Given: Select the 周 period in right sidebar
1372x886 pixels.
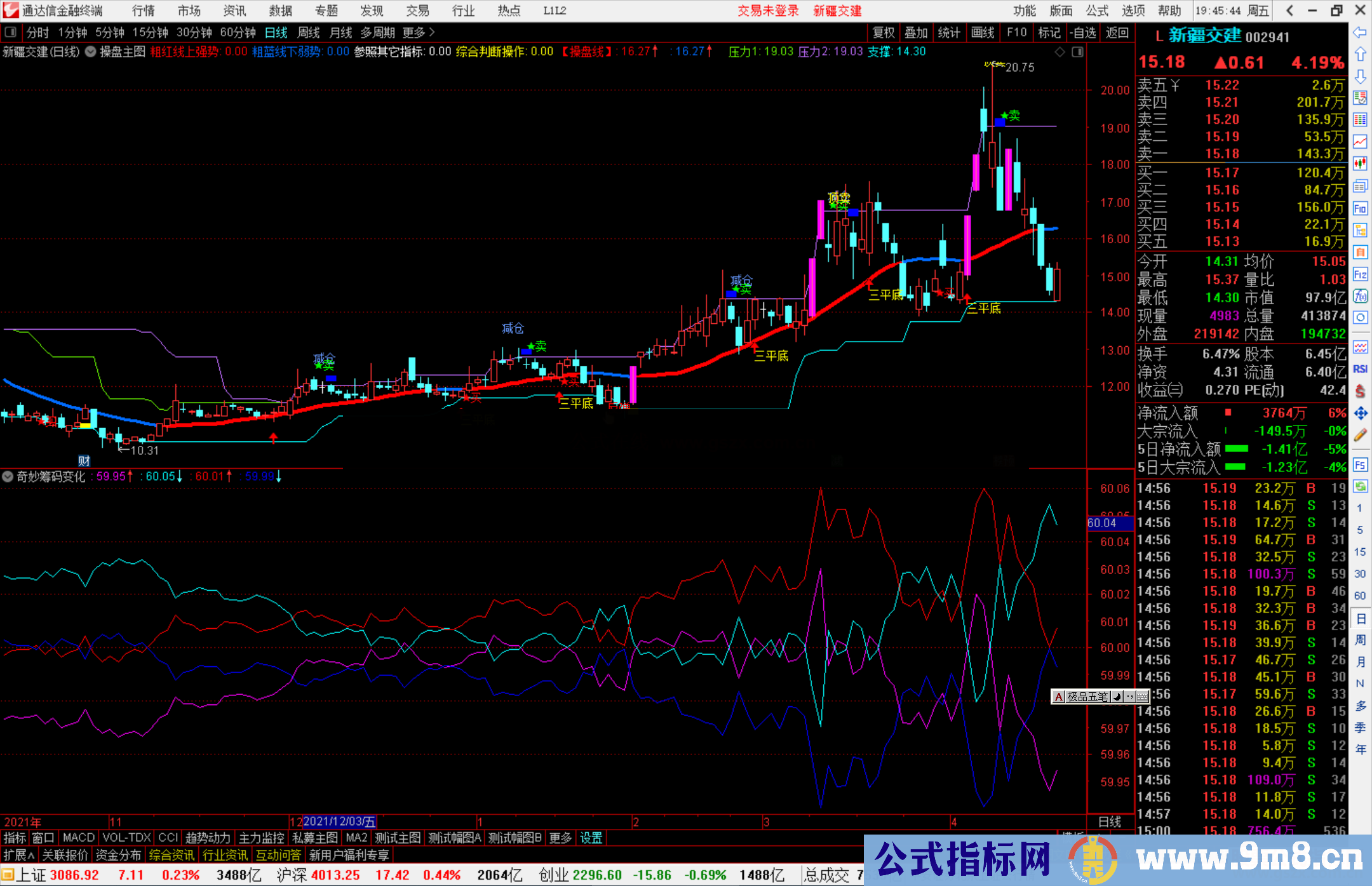Looking at the screenshot, I should (1360, 640).
